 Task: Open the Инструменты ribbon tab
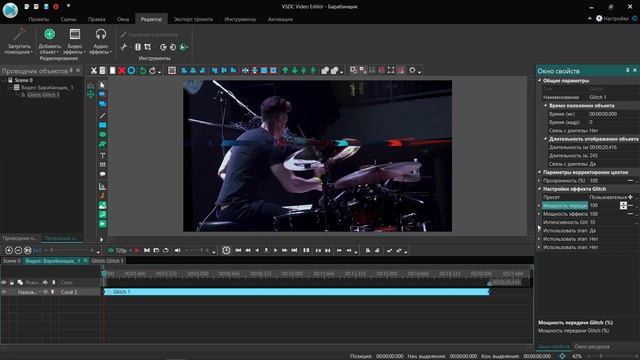click(240, 19)
